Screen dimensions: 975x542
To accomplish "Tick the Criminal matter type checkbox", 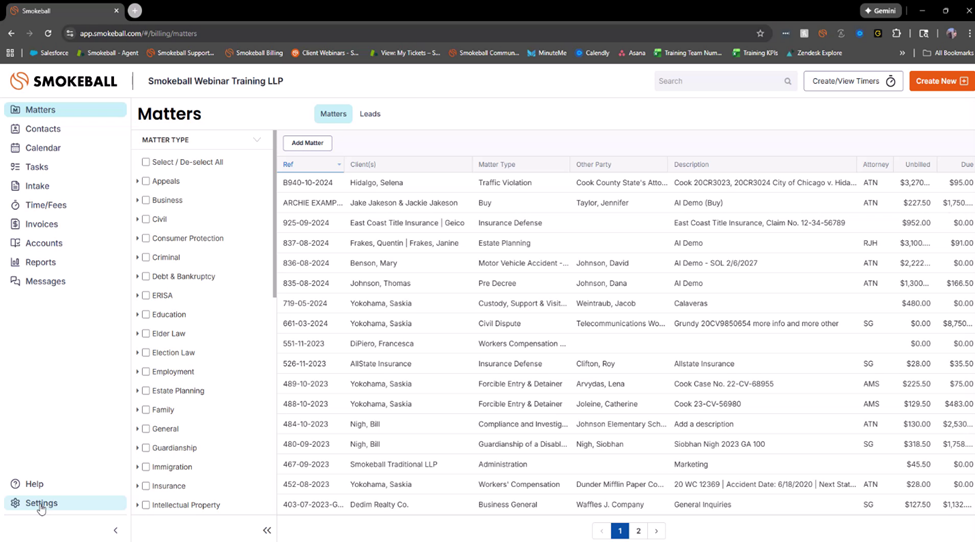I will coord(146,257).
